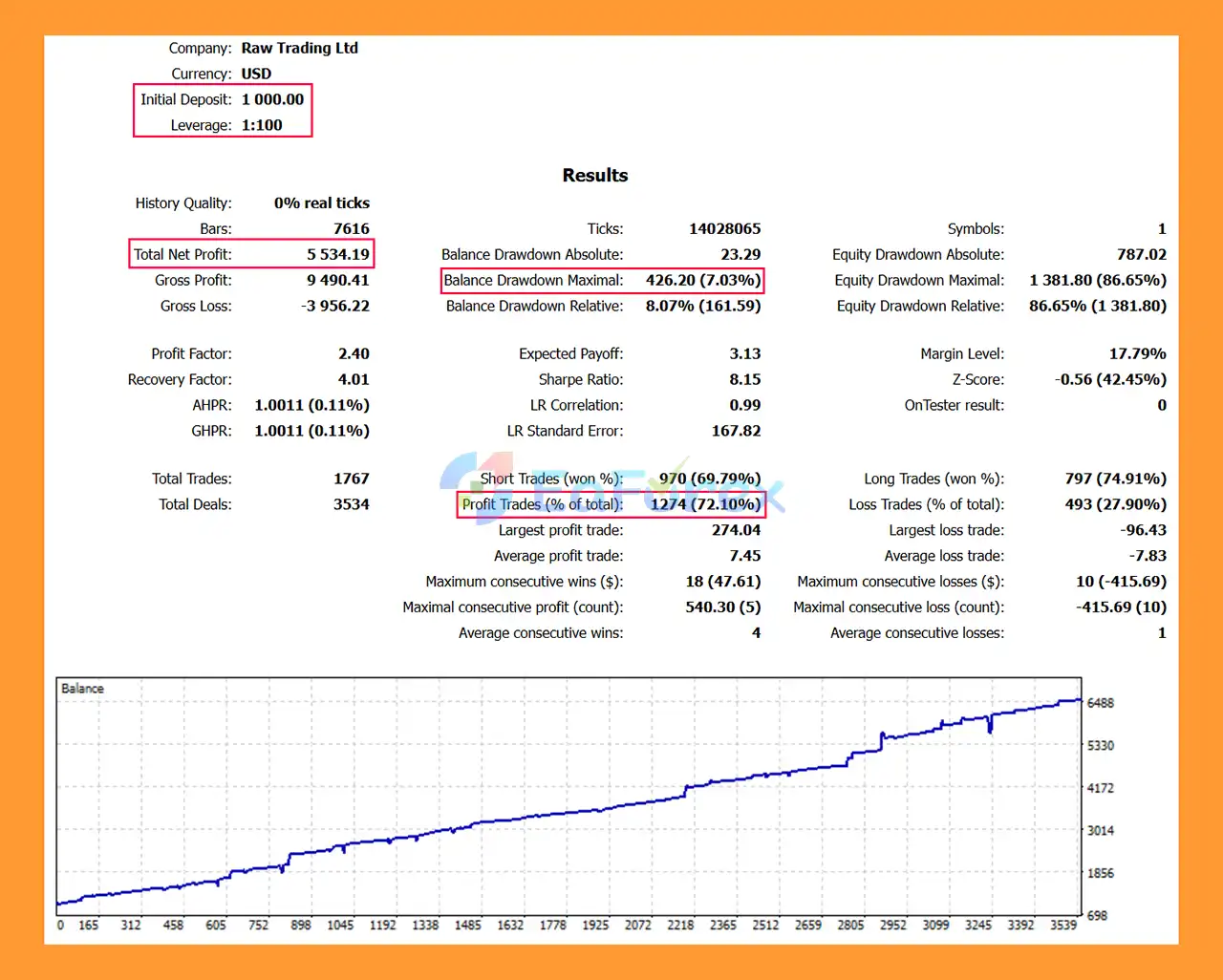Image resolution: width=1223 pixels, height=980 pixels.
Task: Click the Results heading
Action: [x=594, y=176]
